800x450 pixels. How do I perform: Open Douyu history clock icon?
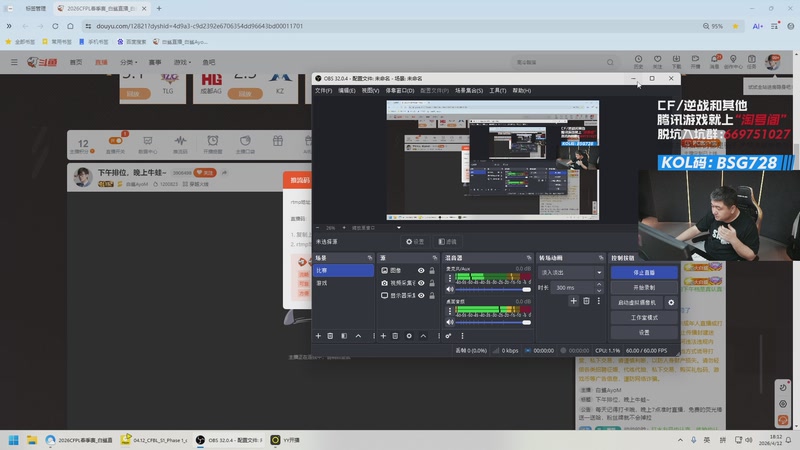tap(638, 61)
